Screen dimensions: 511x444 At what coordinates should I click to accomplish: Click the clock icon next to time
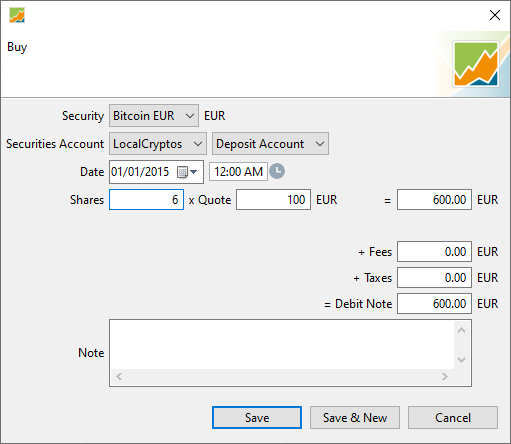click(x=277, y=171)
